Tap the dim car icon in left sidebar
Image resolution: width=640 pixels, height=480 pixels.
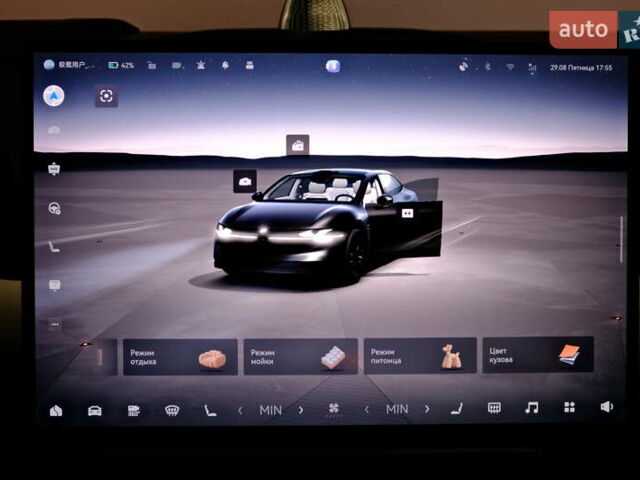pos(54,131)
